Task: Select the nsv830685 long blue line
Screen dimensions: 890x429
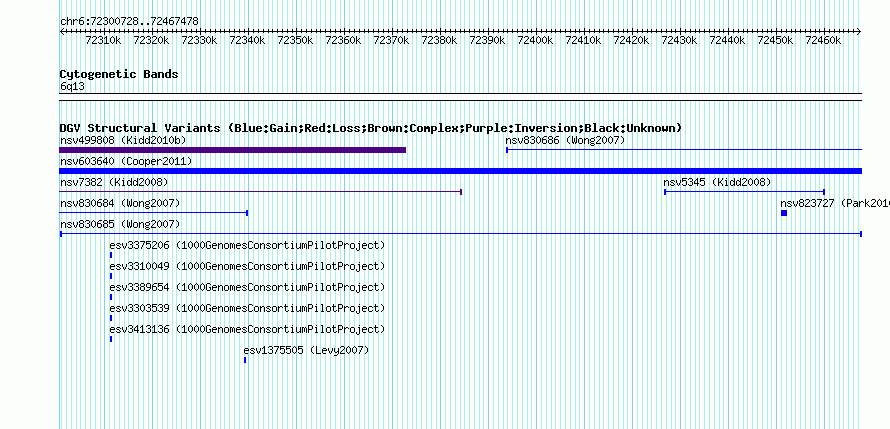Action: coord(460,234)
